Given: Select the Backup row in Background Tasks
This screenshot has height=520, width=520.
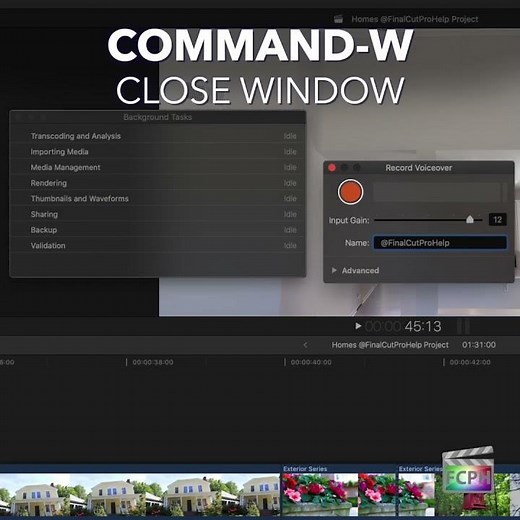Looking at the screenshot, I should [158, 230].
